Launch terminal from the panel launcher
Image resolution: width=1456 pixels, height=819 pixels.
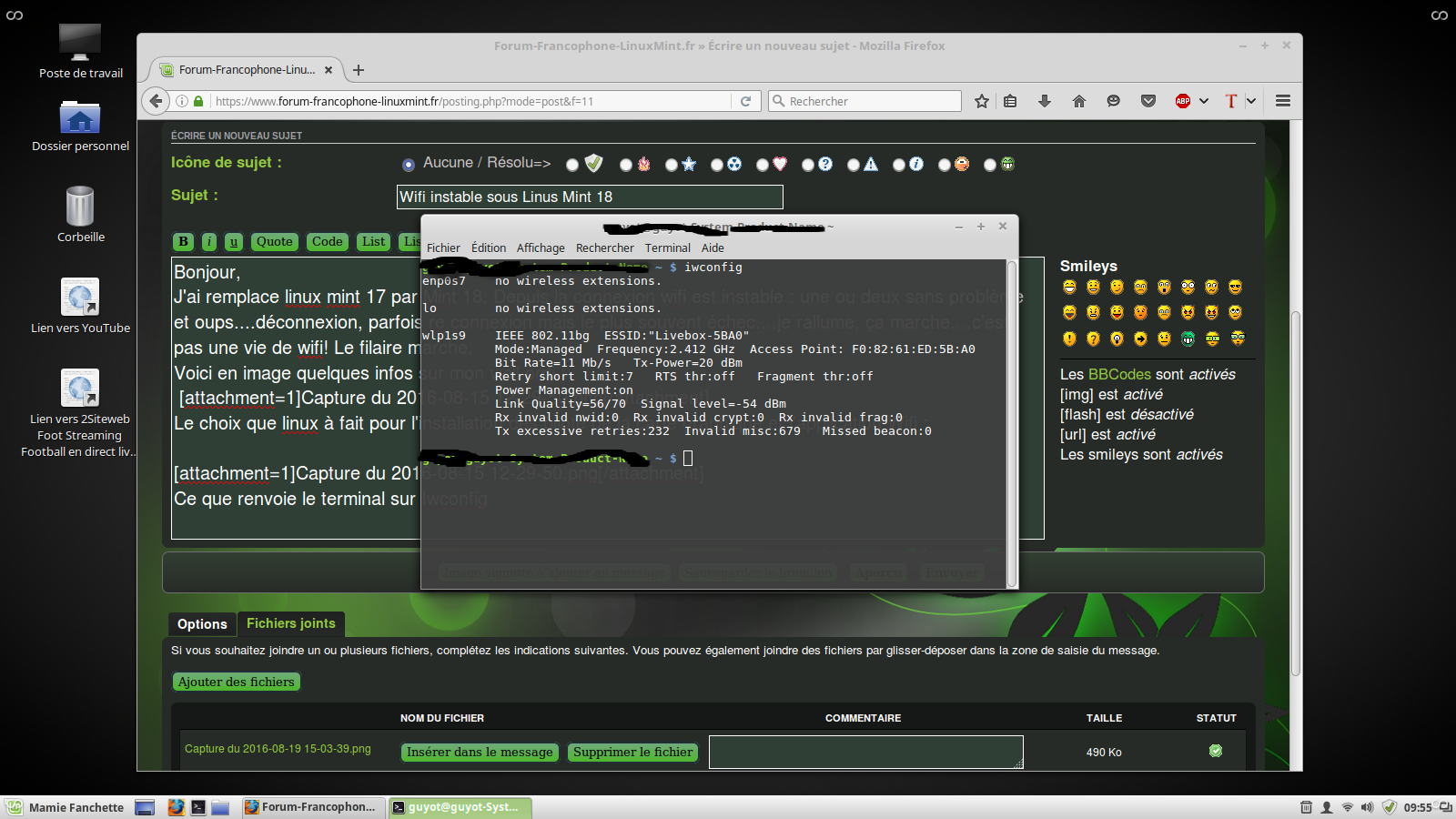point(197,807)
